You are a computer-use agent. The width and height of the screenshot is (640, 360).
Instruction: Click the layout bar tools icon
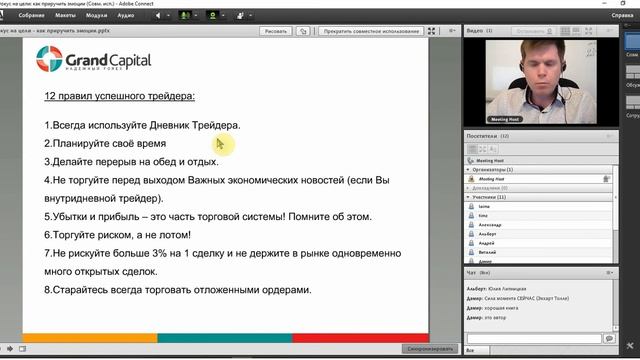pyautogui.click(x=630, y=346)
